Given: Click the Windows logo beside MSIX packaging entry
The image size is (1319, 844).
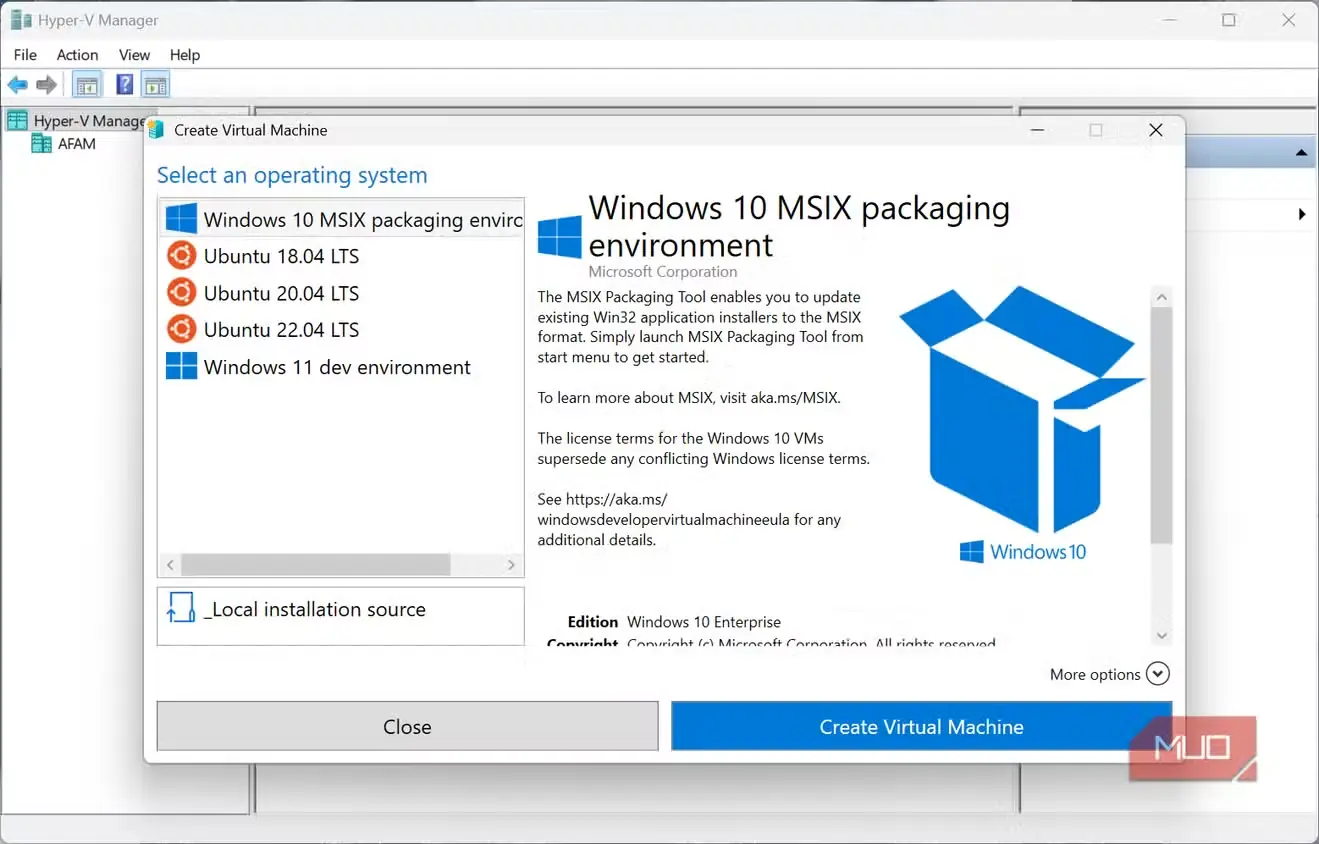Looking at the screenshot, I should (x=181, y=219).
